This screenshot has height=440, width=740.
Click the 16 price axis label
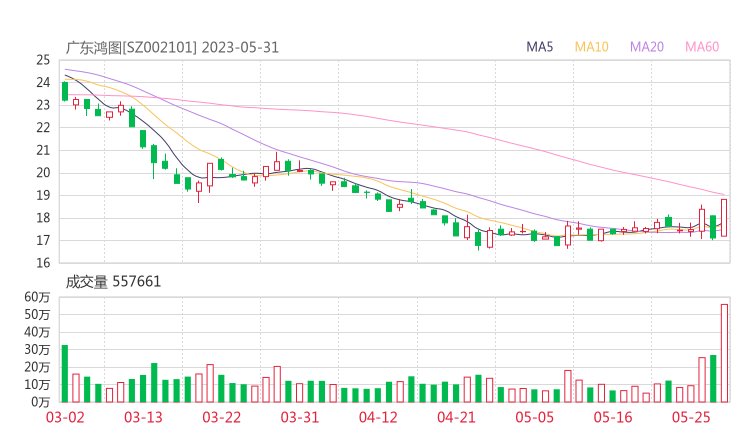coord(43,263)
